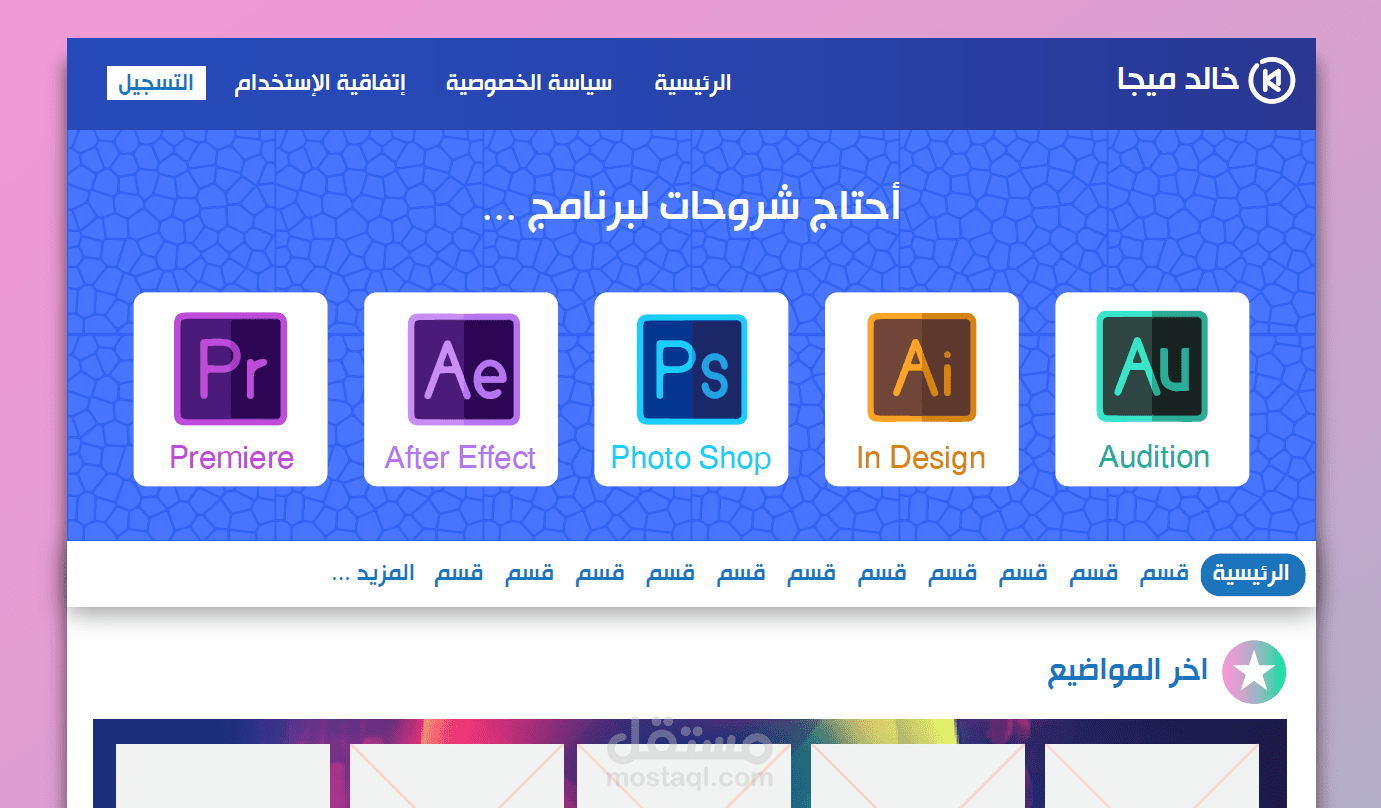Open the قسم category adjacent to المزيد

tap(459, 574)
